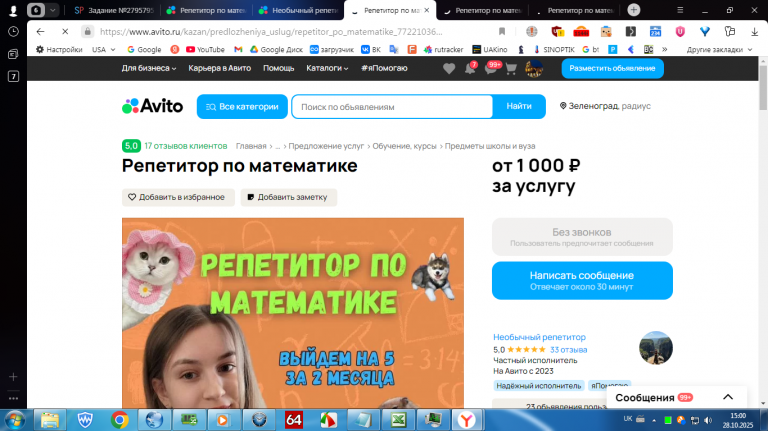Expand the Для бизнеса dropdown menu
This screenshot has height=431, width=768.
[x=149, y=68]
